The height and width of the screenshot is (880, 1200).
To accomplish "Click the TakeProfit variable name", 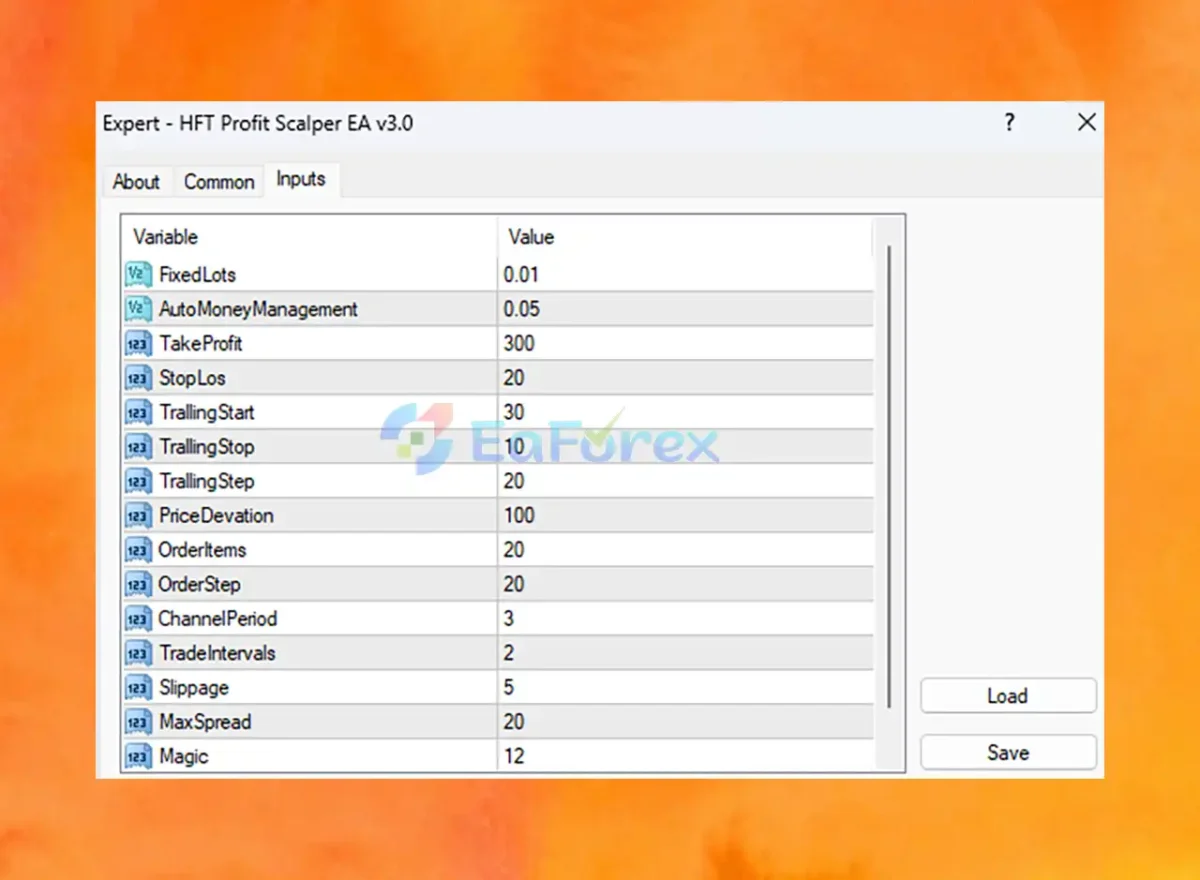I will click(x=201, y=343).
